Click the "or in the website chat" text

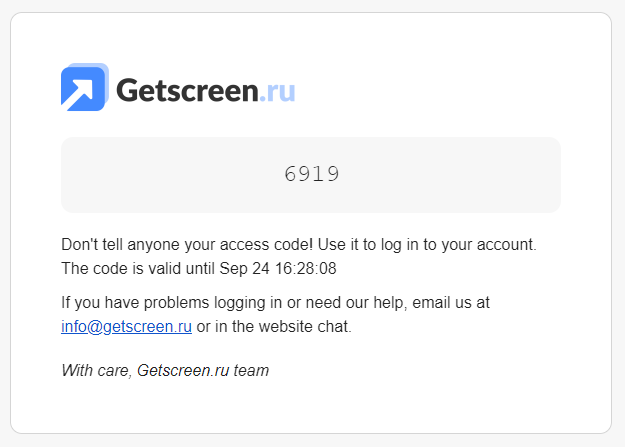(274, 326)
